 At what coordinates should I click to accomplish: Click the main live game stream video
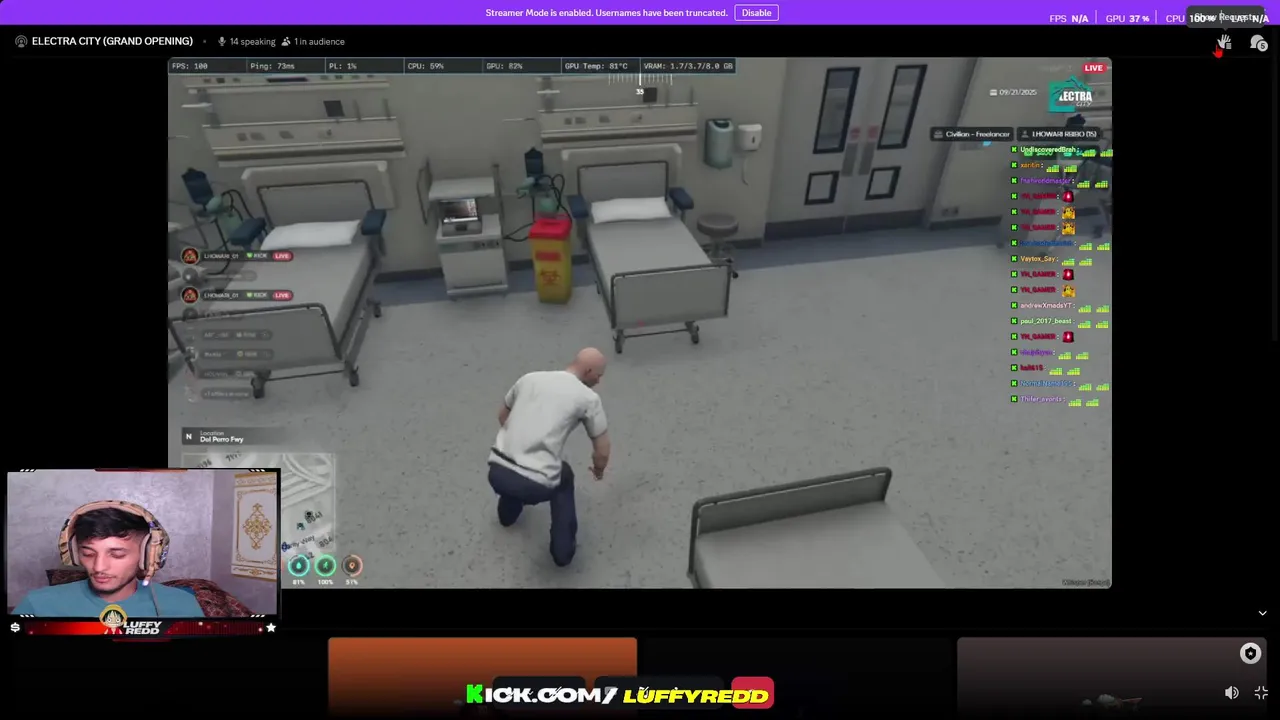640,322
